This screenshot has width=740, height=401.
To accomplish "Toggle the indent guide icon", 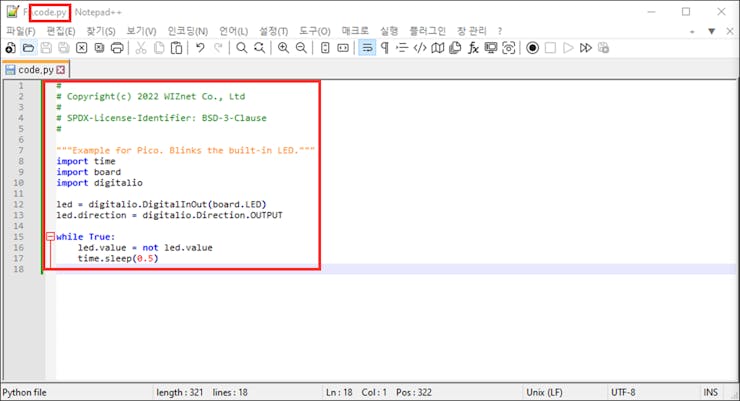I will click(x=402, y=48).
